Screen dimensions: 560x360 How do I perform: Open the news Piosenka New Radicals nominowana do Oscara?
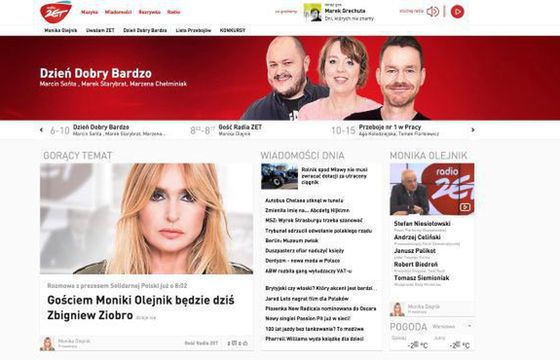[321, 309]
